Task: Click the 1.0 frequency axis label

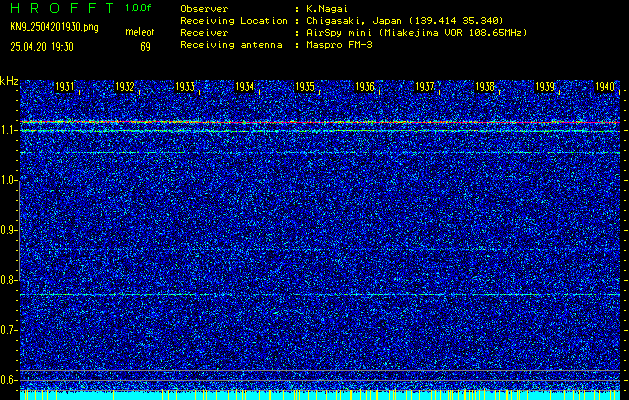Action: [x=8, y=180]
